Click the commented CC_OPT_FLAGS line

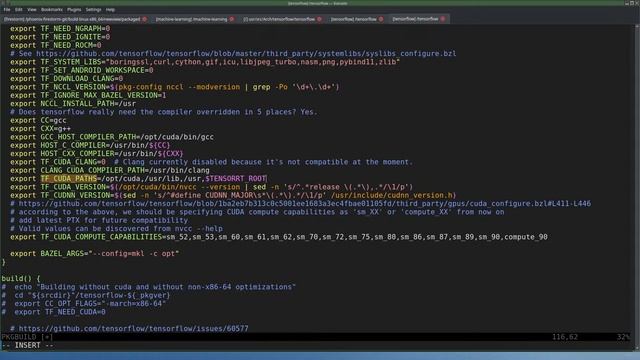click(x=84, y=303)
